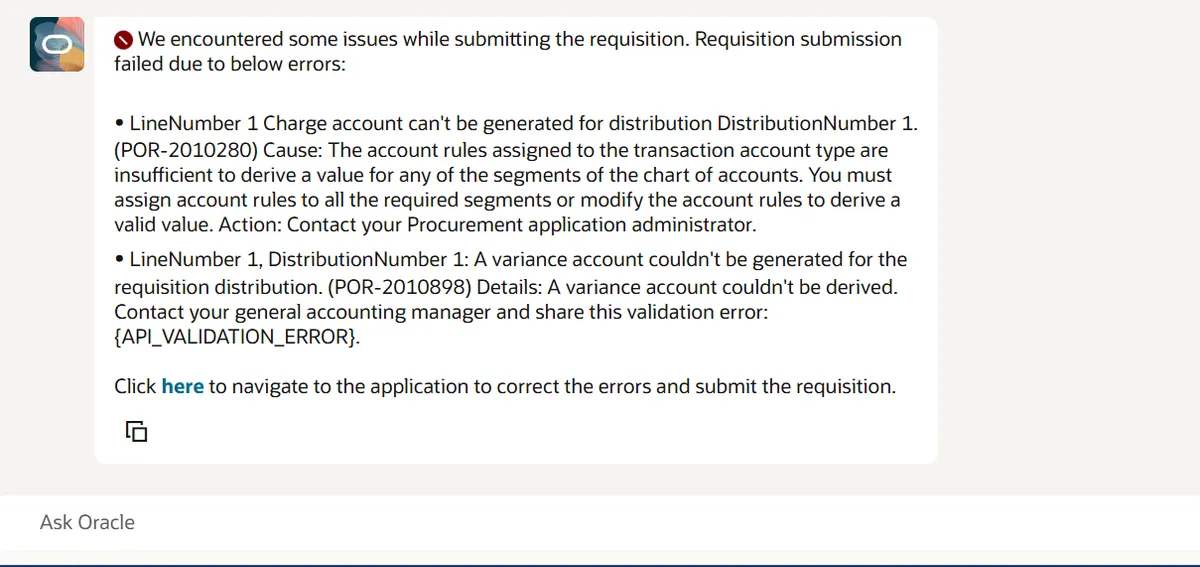This screenshot has width=1200, height=567.
Task: Click the {API_VALIDATION_ERROR} placeholder text
Action: pos(236,338)
